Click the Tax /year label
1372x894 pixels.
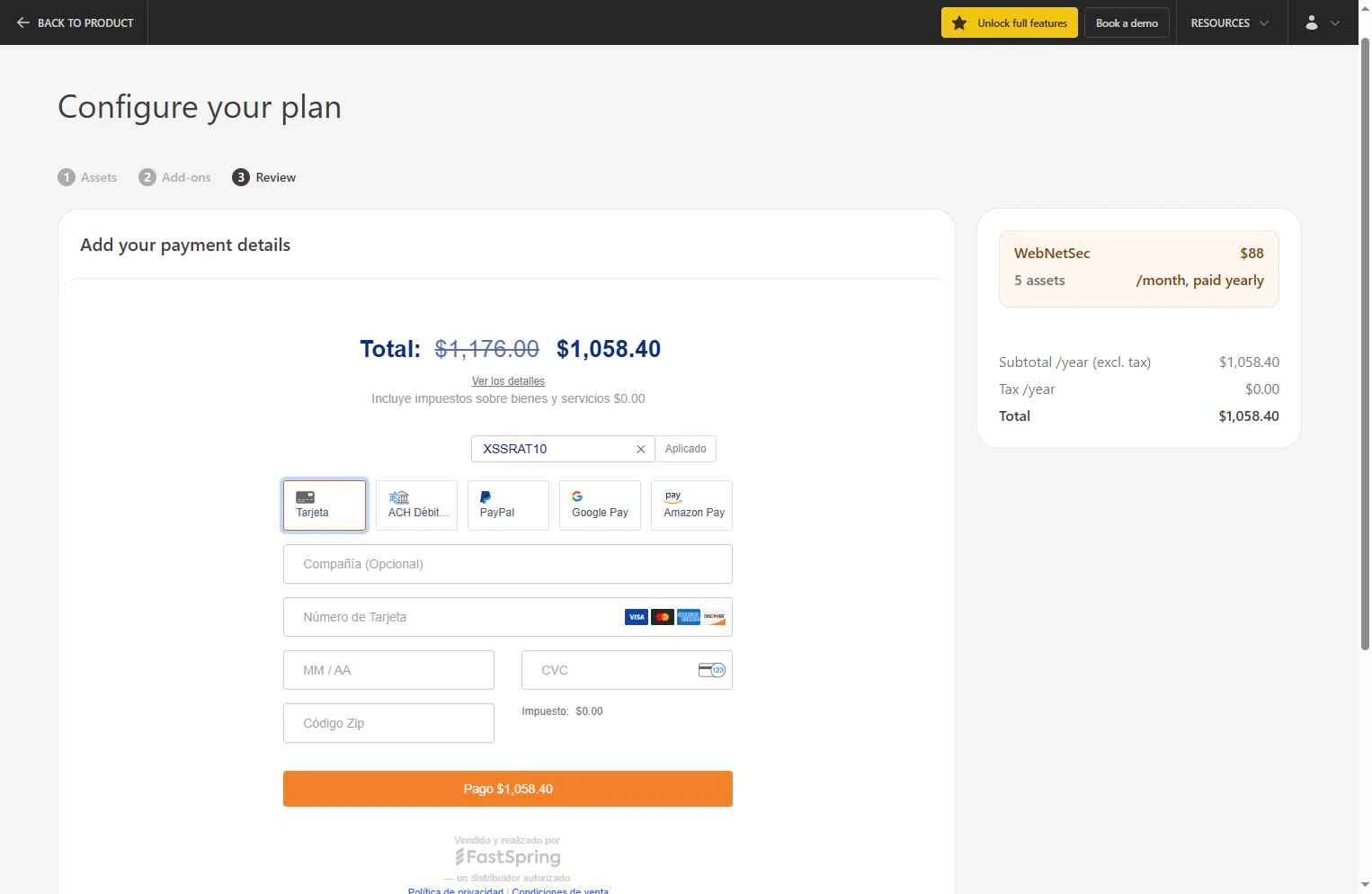(1027, 389)
